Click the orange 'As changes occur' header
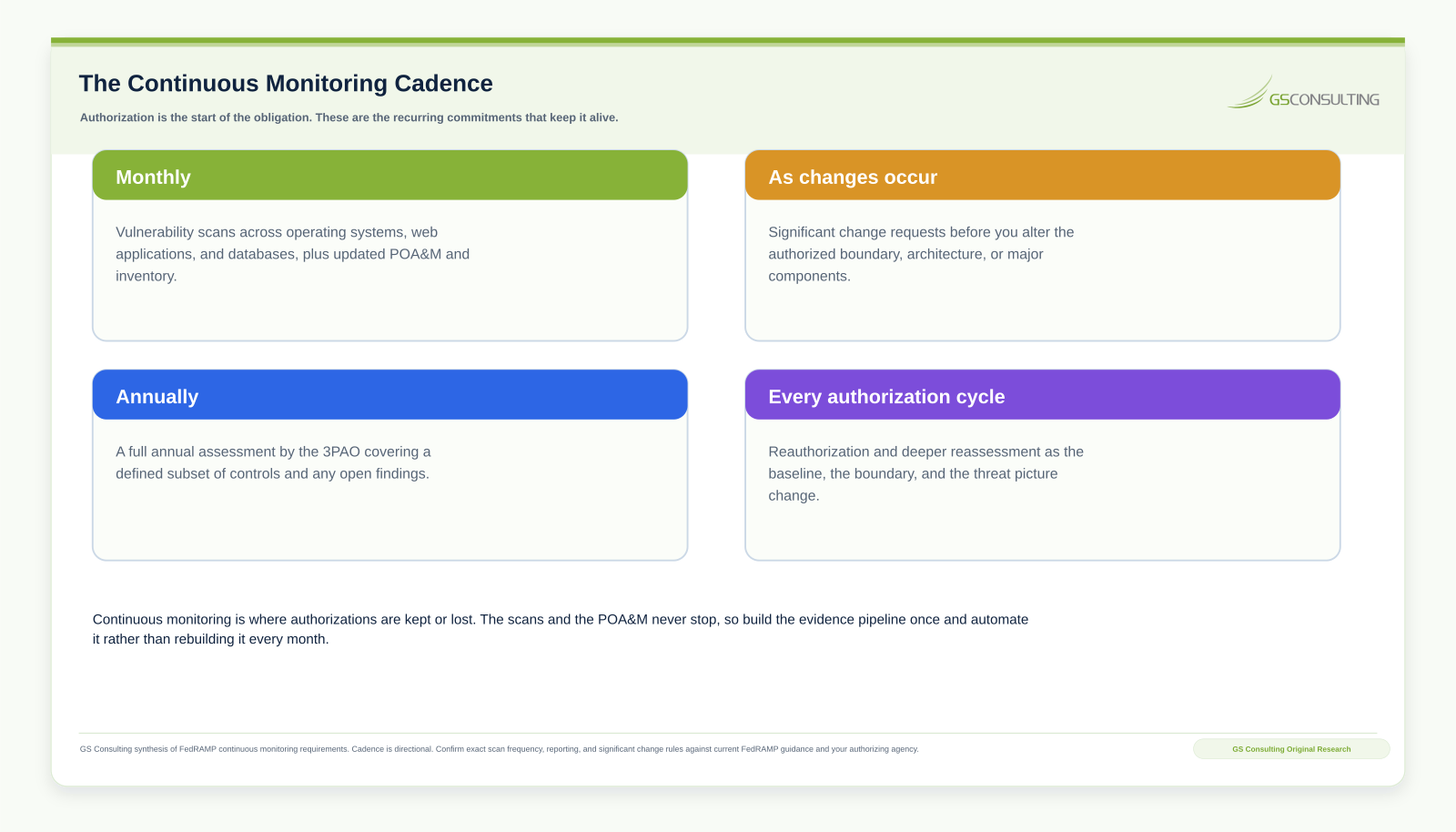Screen dimensions: 1456x832 [x=1042, y=176]
